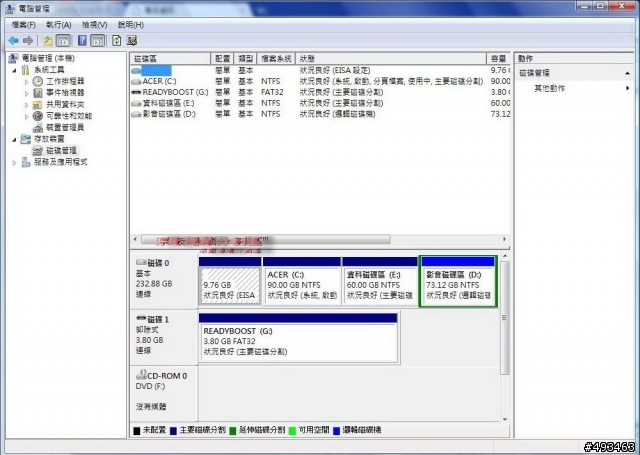Click the blue 邏輯磁碟機 legend swatch
Viewport: 640px width, 455px height.
coord(336,431)
